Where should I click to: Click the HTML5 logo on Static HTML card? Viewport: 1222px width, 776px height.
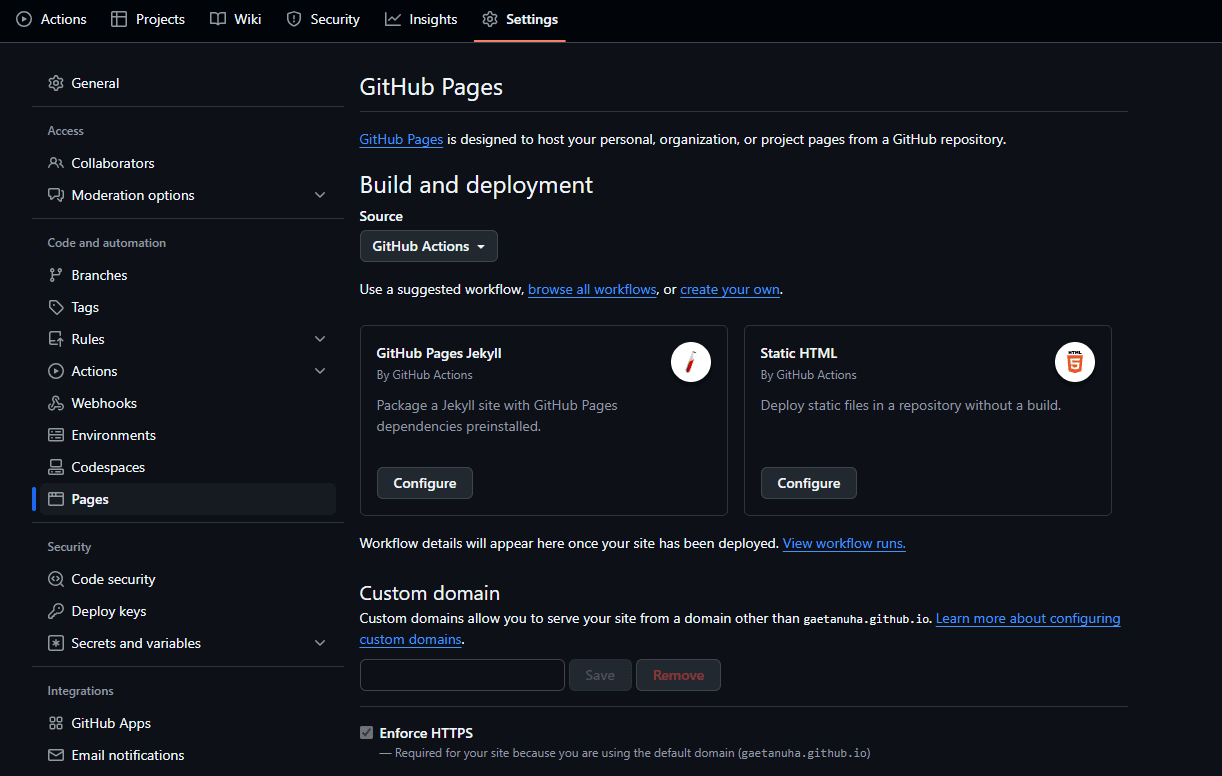click(1075, 362)
